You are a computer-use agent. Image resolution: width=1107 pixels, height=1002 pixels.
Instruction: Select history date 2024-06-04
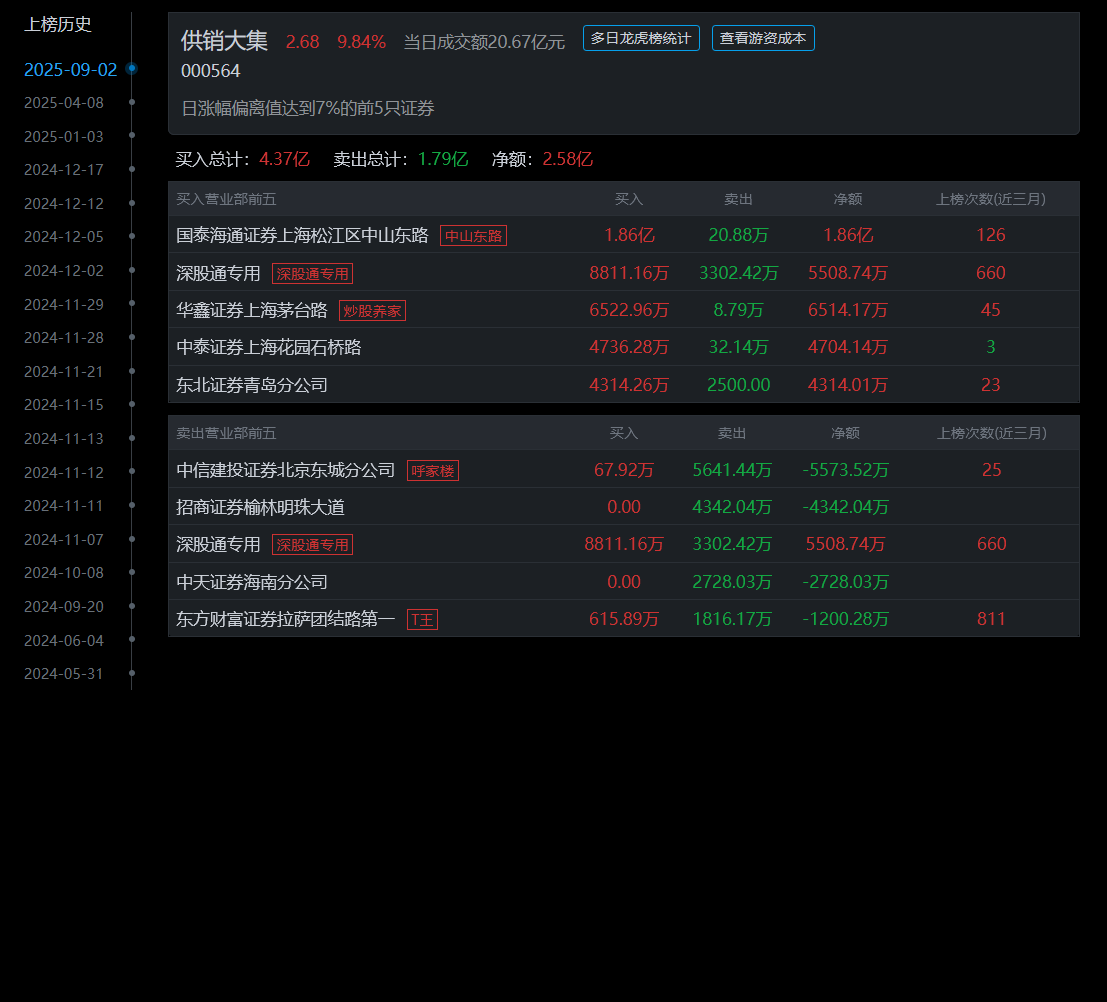point(64,640)
